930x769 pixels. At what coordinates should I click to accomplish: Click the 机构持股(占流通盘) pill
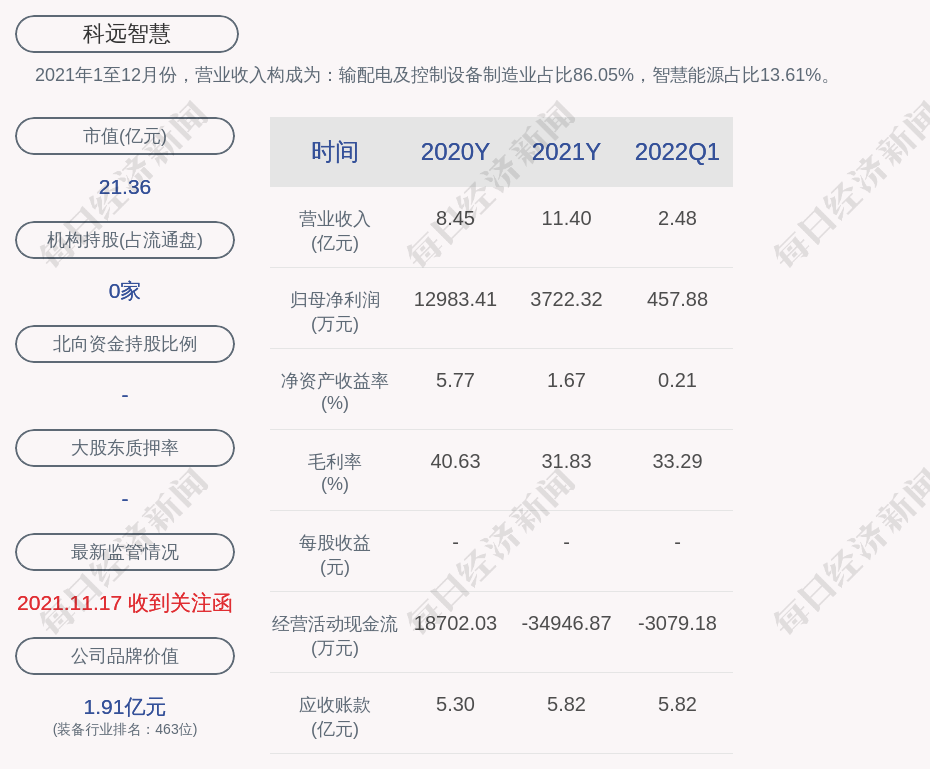tap(125, 240)
